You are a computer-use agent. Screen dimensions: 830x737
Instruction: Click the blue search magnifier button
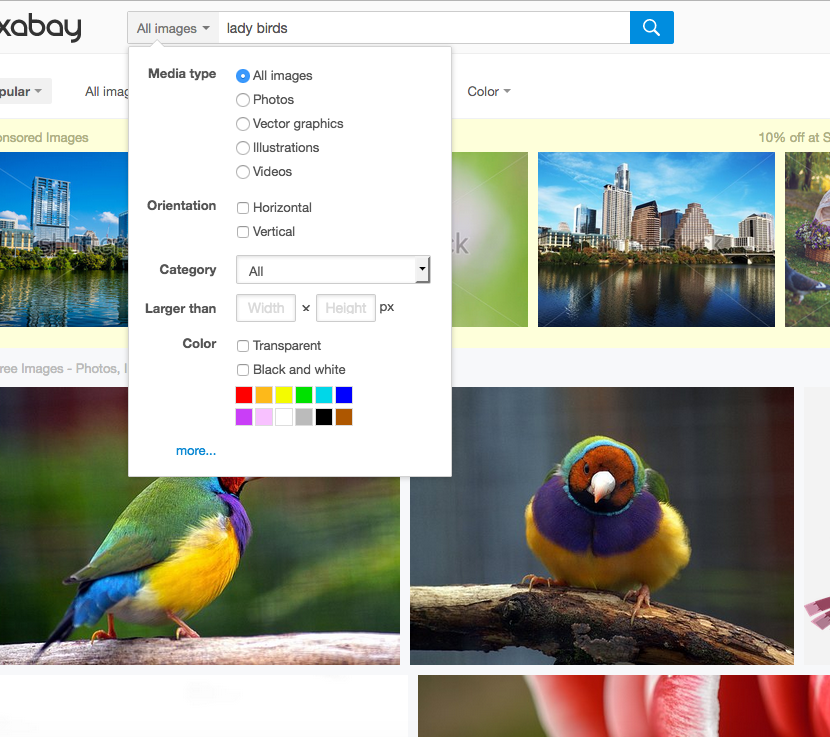[x=651, y=28]
